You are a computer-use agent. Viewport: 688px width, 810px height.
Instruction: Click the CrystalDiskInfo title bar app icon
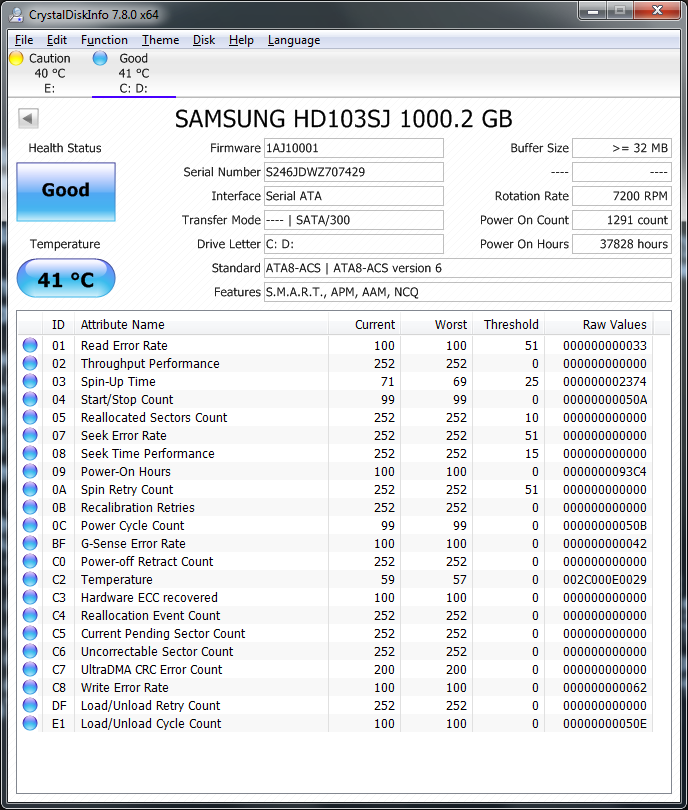click(x=16, y=14)
